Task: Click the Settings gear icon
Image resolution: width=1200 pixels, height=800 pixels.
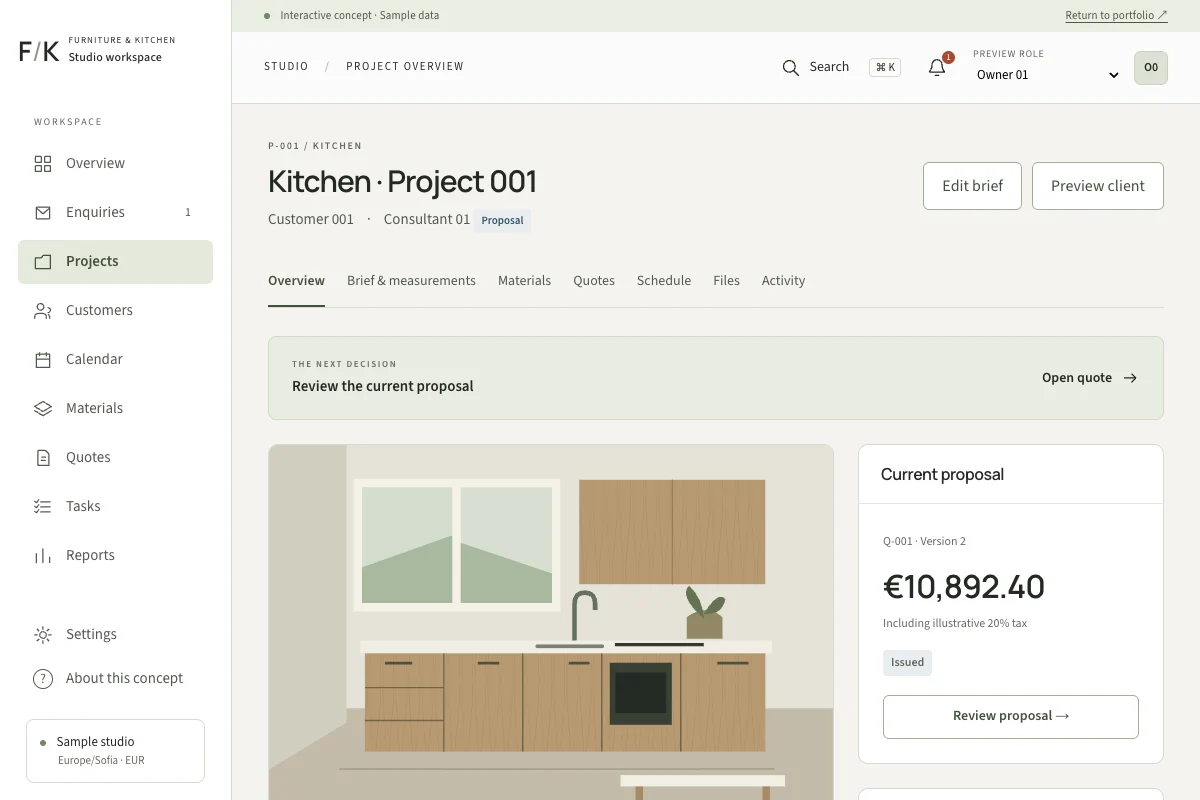Action: point(43,634)
